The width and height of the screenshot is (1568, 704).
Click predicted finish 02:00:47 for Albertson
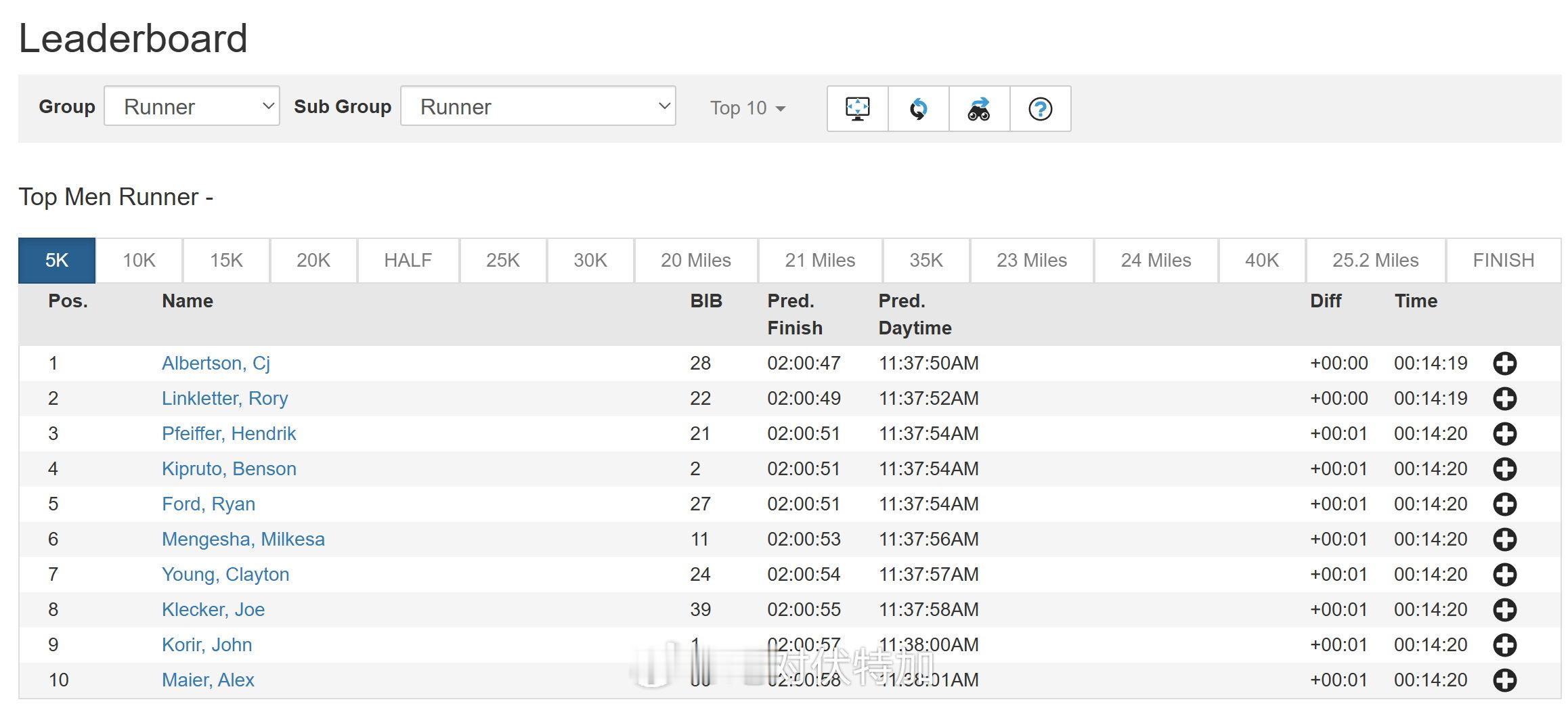coord(804,364)
